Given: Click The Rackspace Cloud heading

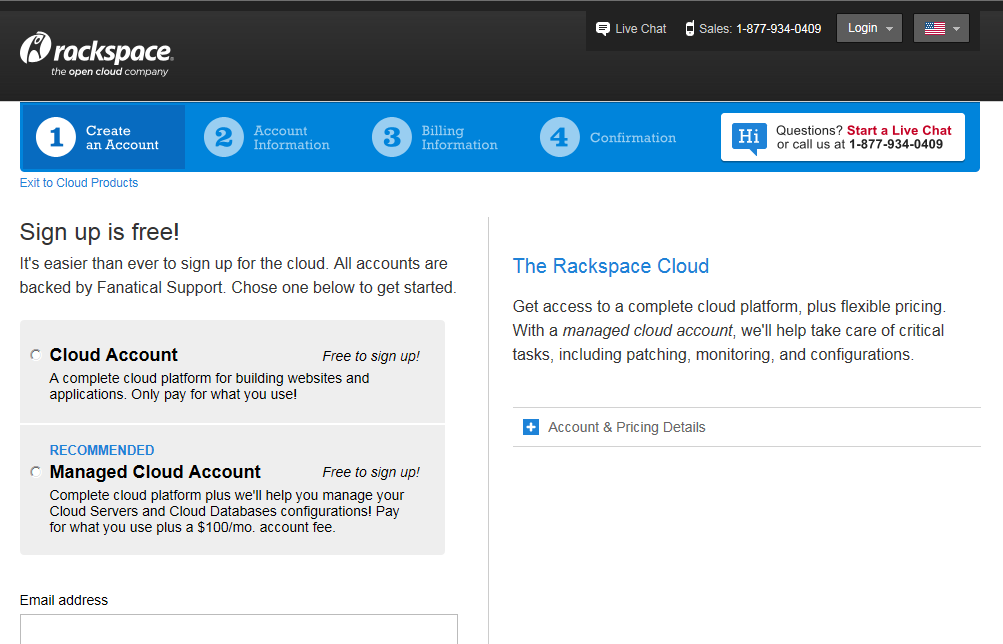Looking at the screenshot, I should [x=611, y=266].
